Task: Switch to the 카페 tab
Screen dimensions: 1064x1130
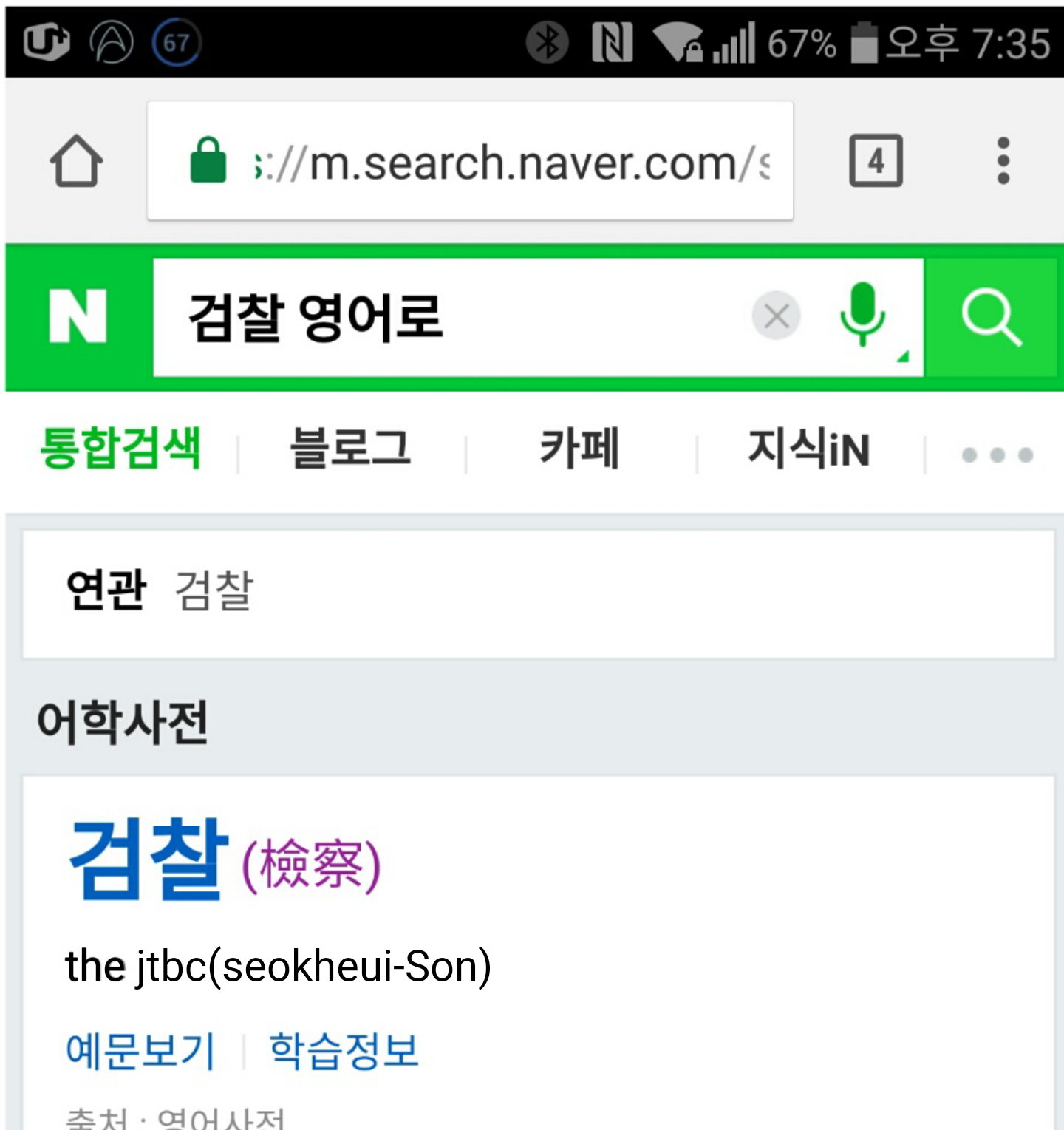Action: (580, 449)
